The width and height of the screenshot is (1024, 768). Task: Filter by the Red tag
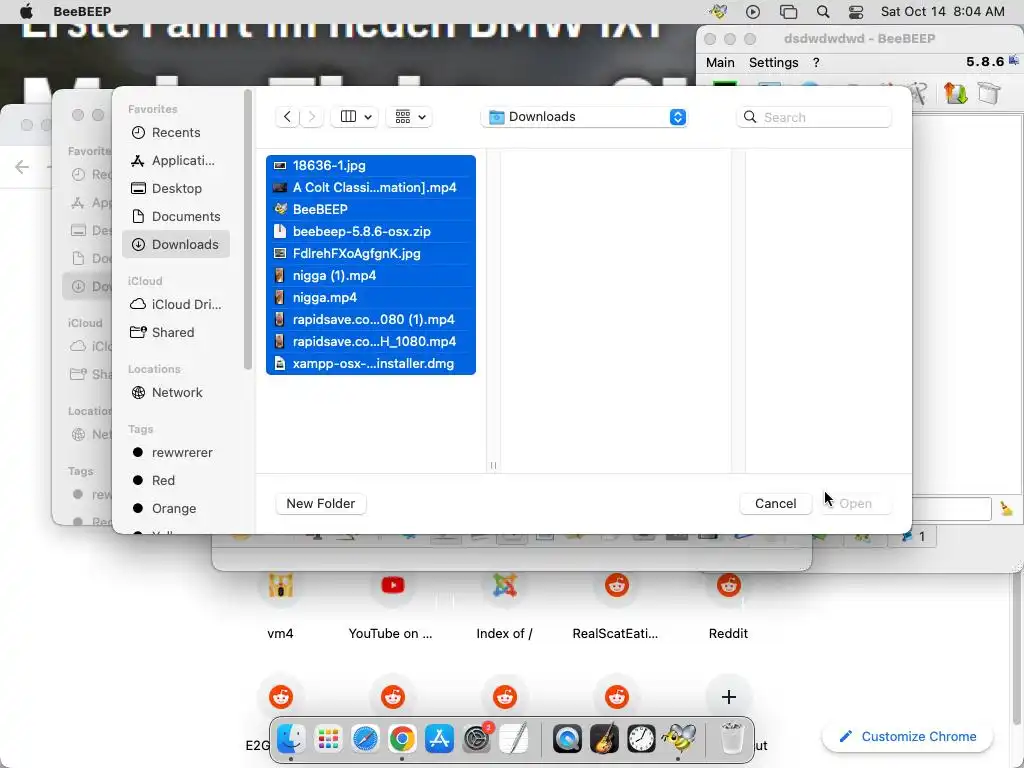[175, 481]
